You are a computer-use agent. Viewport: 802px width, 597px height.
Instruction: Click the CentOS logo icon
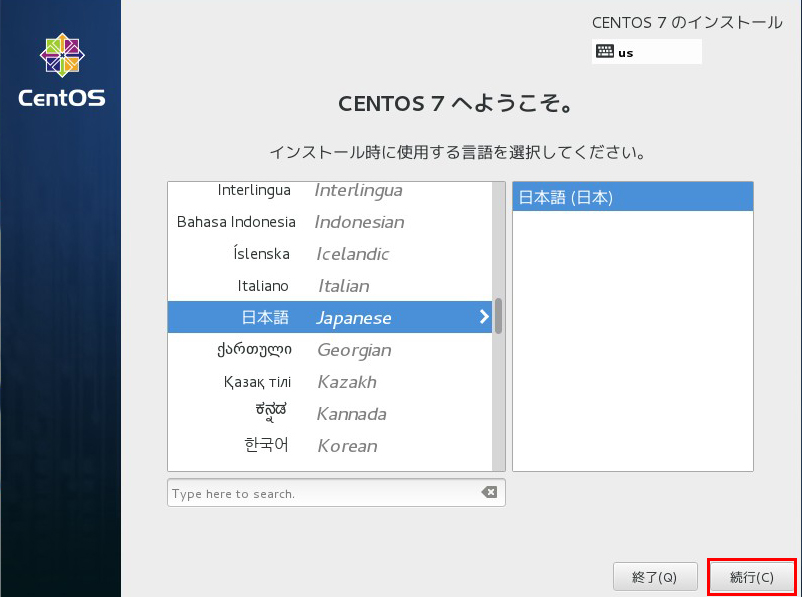61,56
